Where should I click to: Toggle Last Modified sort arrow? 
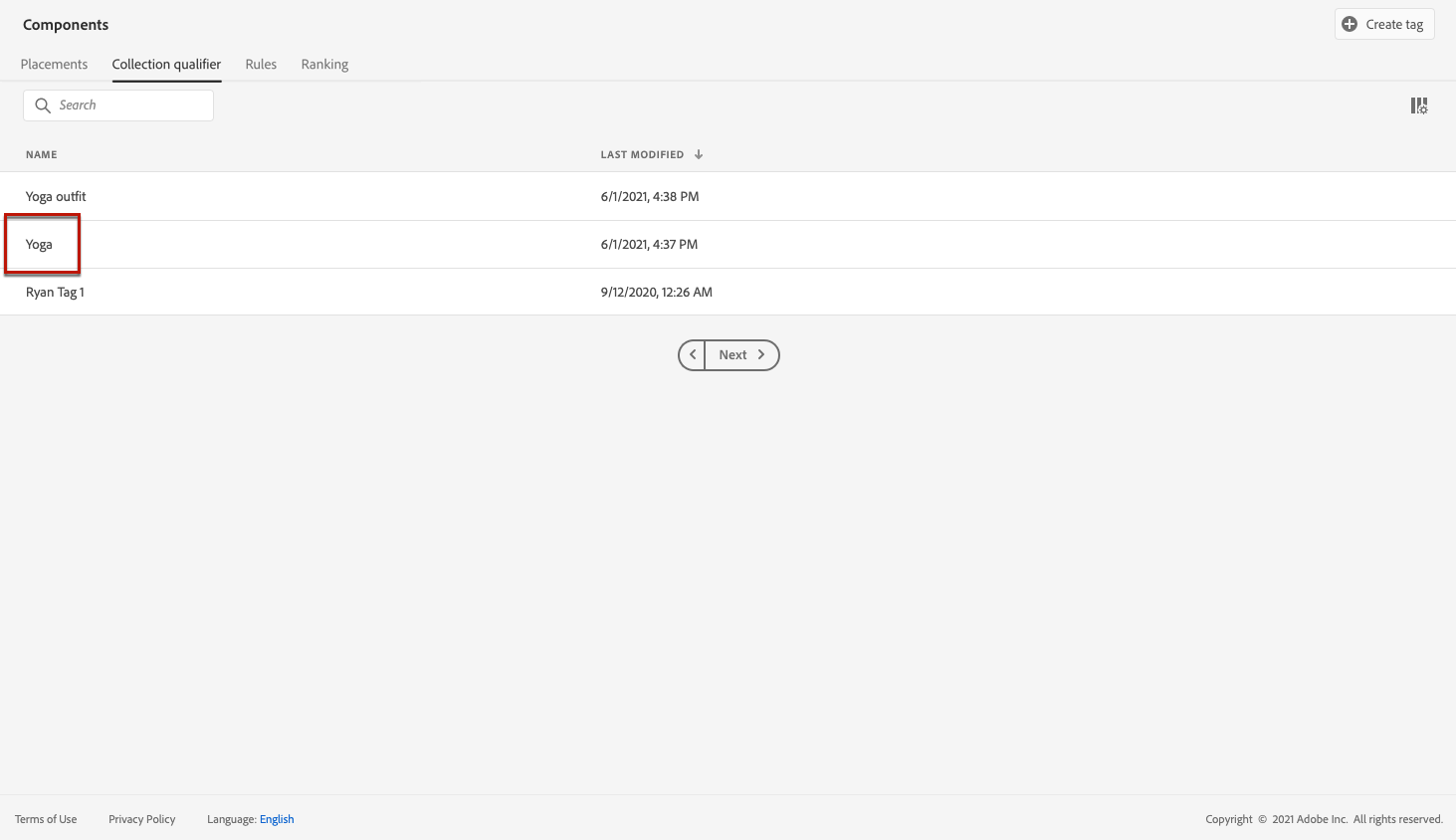tap(699, 154)
